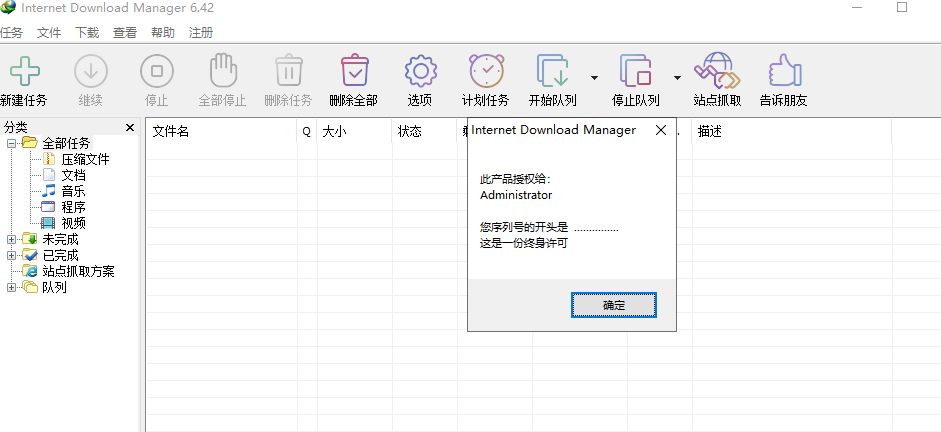Viewport: 941px width, 432px height.
Task: Open 选项 gear settings icon
Action: [x=420, y=71]
